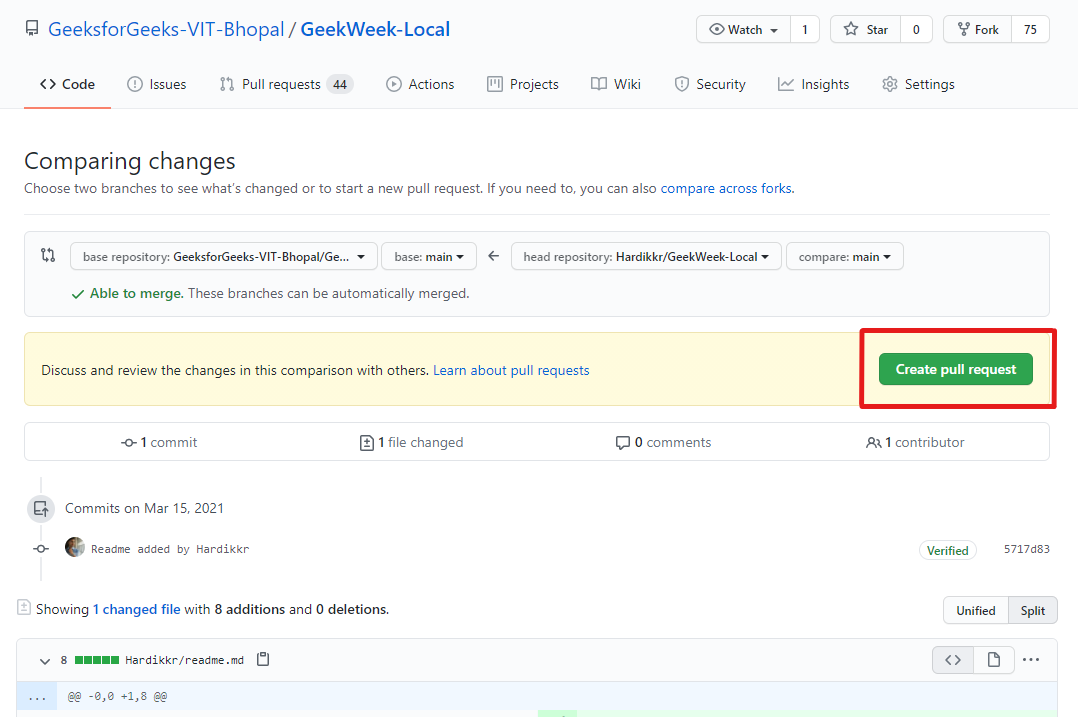Click the Commits on Mar 15, 2021 text
This screenshot has width=1078, height=717.
(144, 508)
